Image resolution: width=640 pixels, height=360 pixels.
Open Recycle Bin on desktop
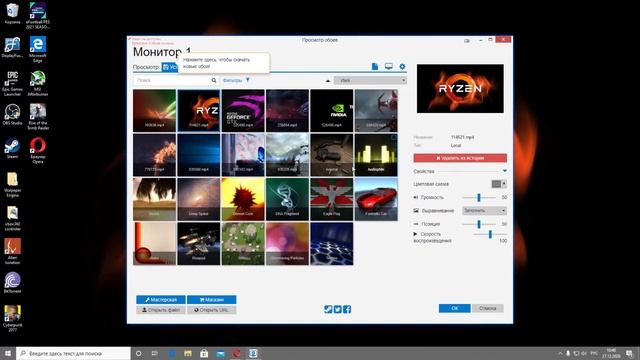coord(13,13)
